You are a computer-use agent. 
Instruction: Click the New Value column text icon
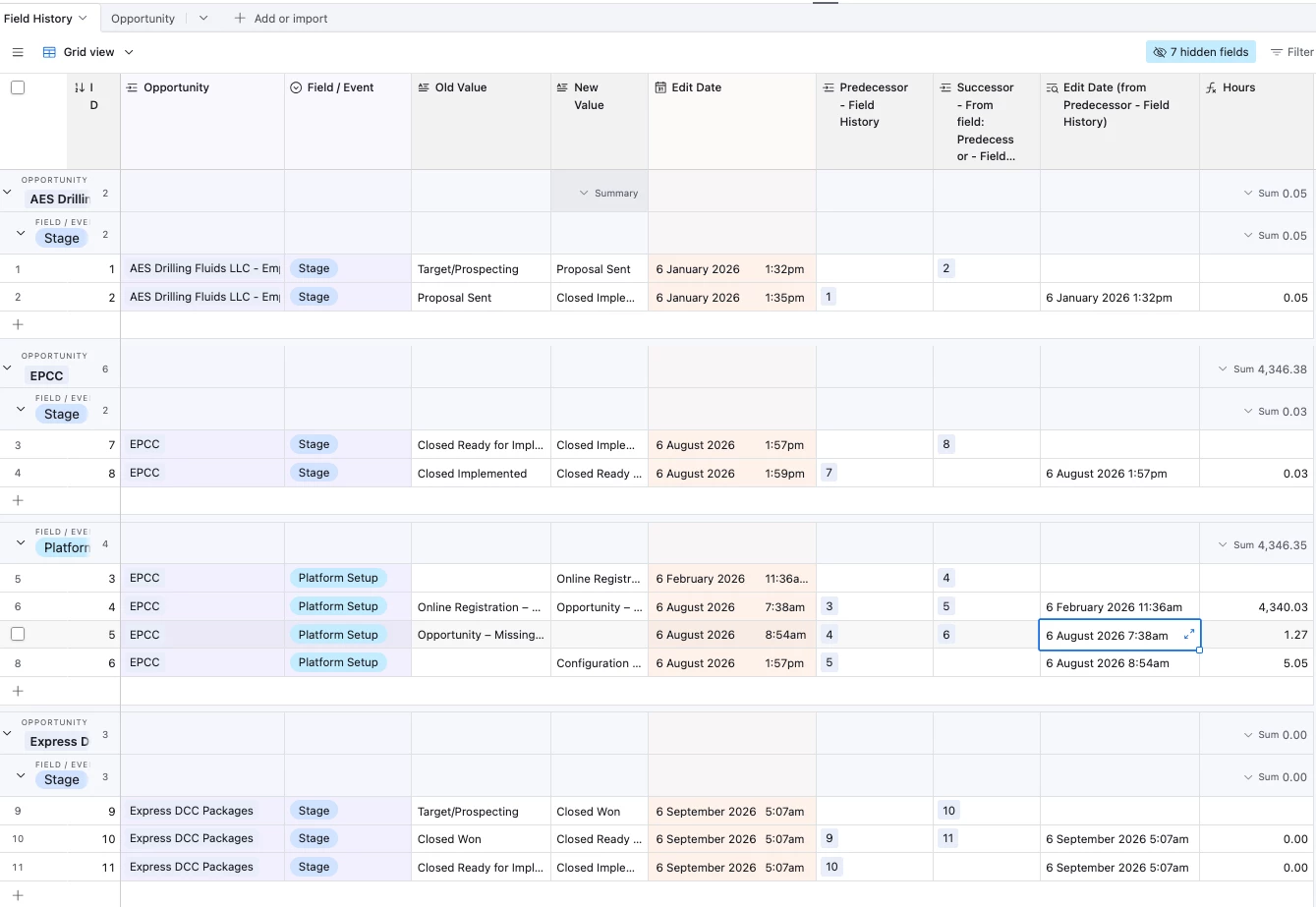click(563, 87)
